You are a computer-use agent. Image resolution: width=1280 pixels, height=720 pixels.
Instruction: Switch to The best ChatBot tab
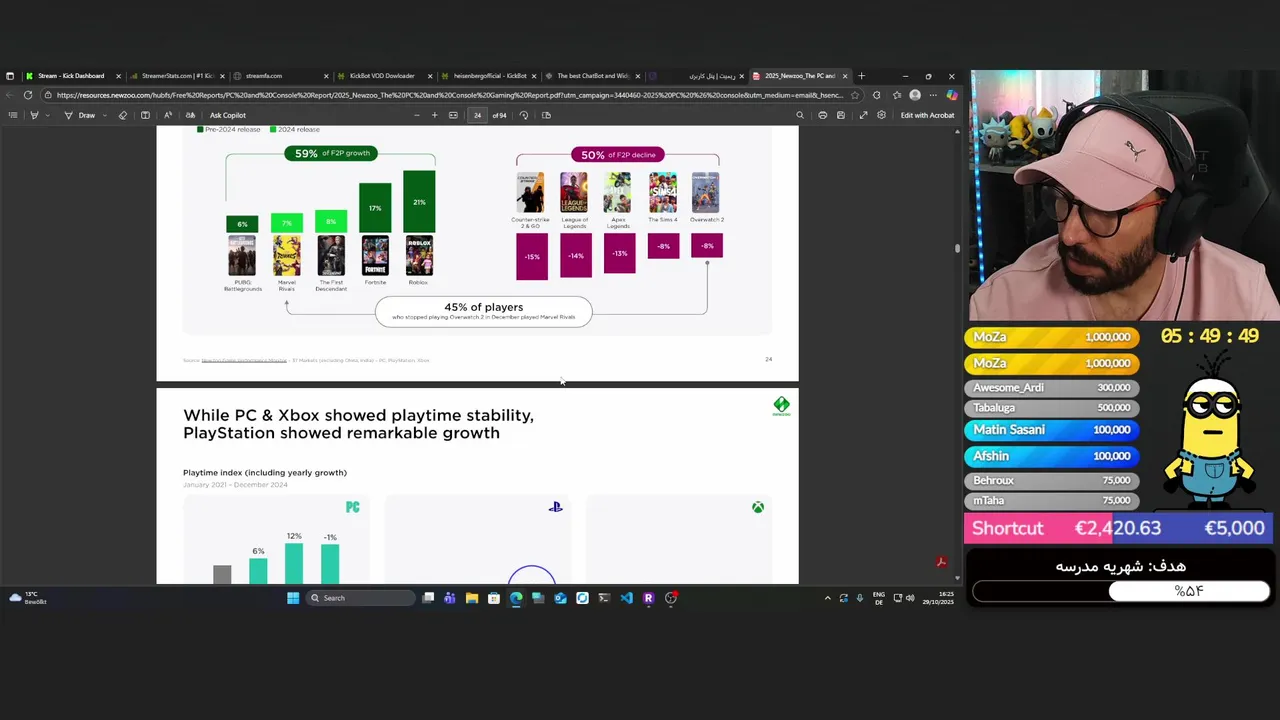coord(592,76)
